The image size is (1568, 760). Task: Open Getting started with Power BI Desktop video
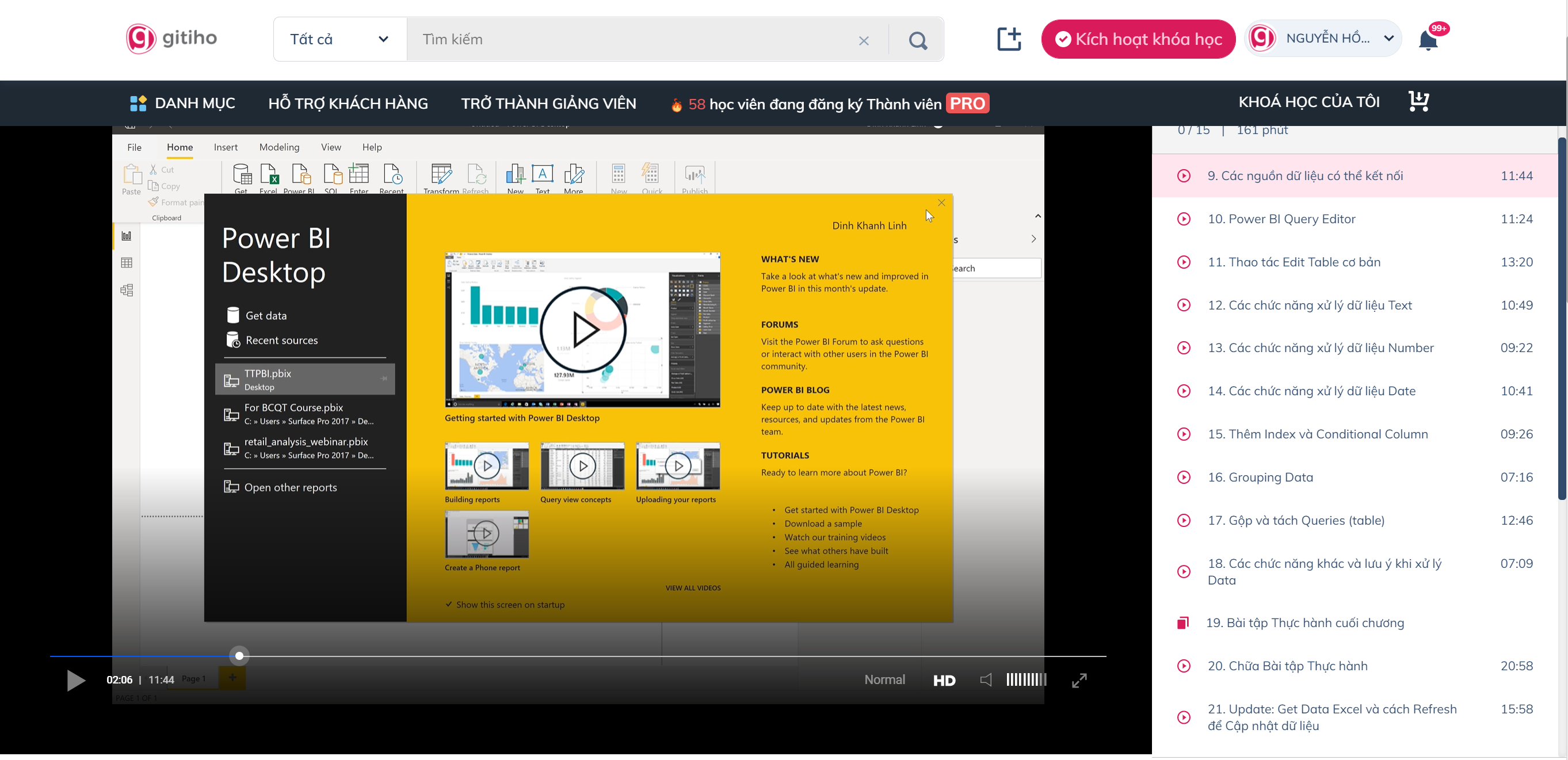pos(582,329)
